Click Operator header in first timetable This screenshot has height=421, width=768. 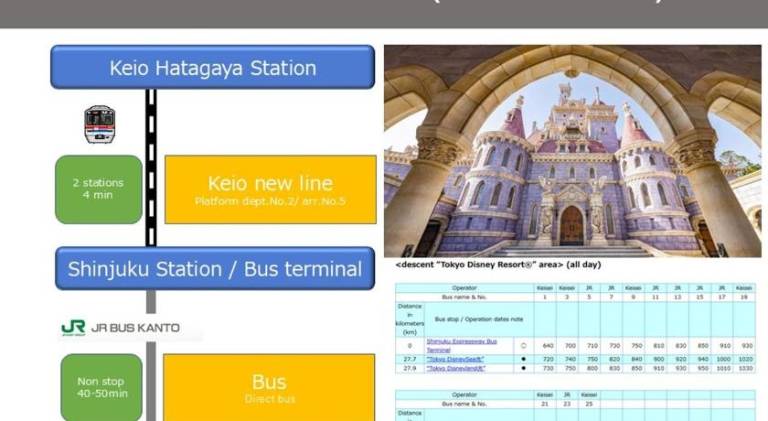pyautogui.click(x=464, y=288)
